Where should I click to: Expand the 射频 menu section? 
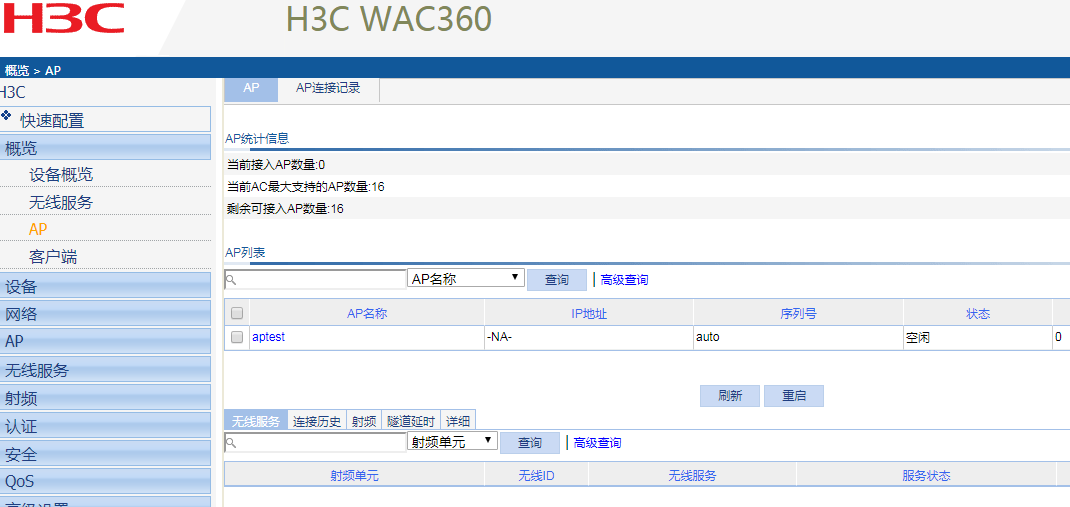(x=106, y=398)
